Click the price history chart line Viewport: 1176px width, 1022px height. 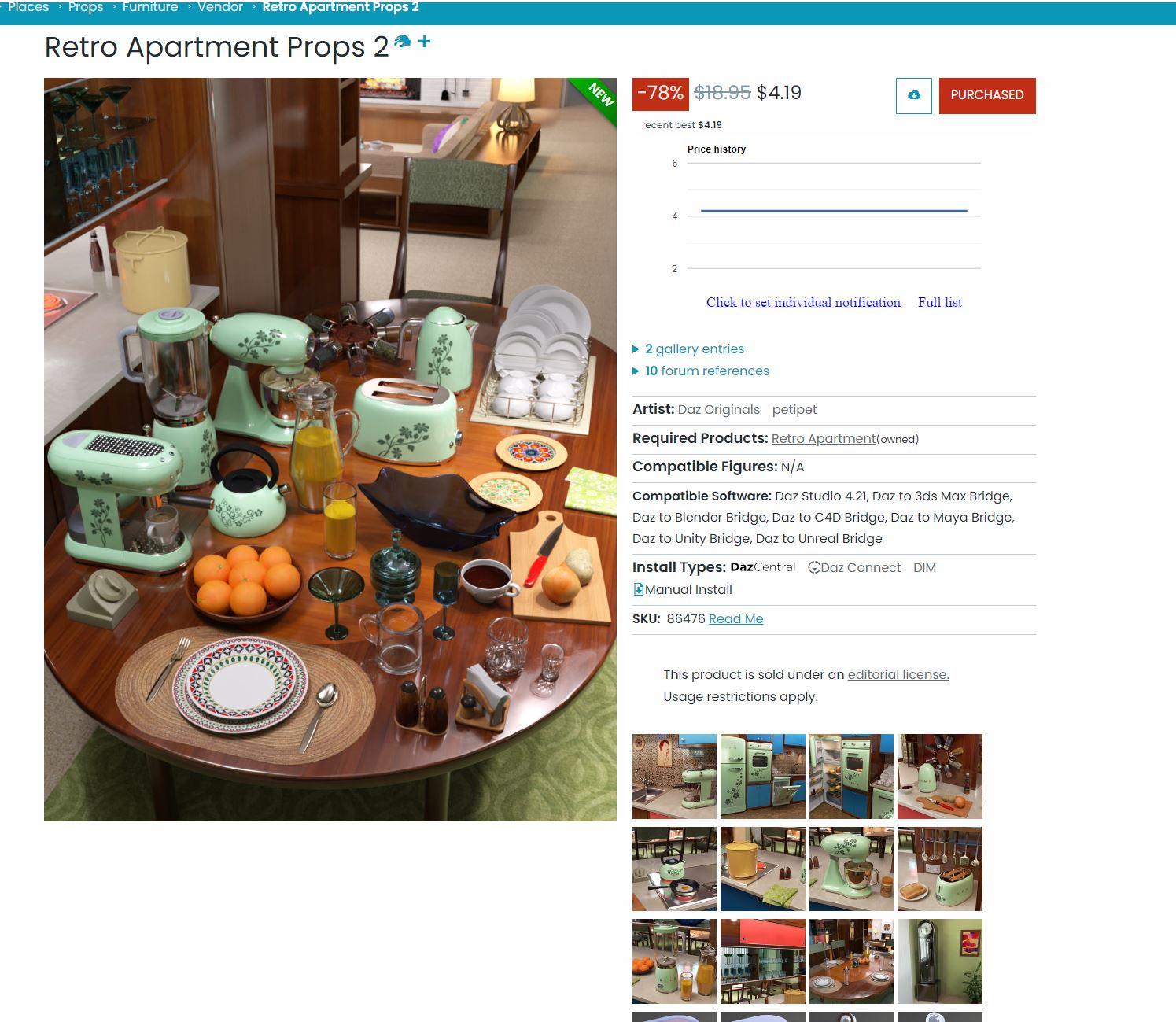tap(834, 210)
